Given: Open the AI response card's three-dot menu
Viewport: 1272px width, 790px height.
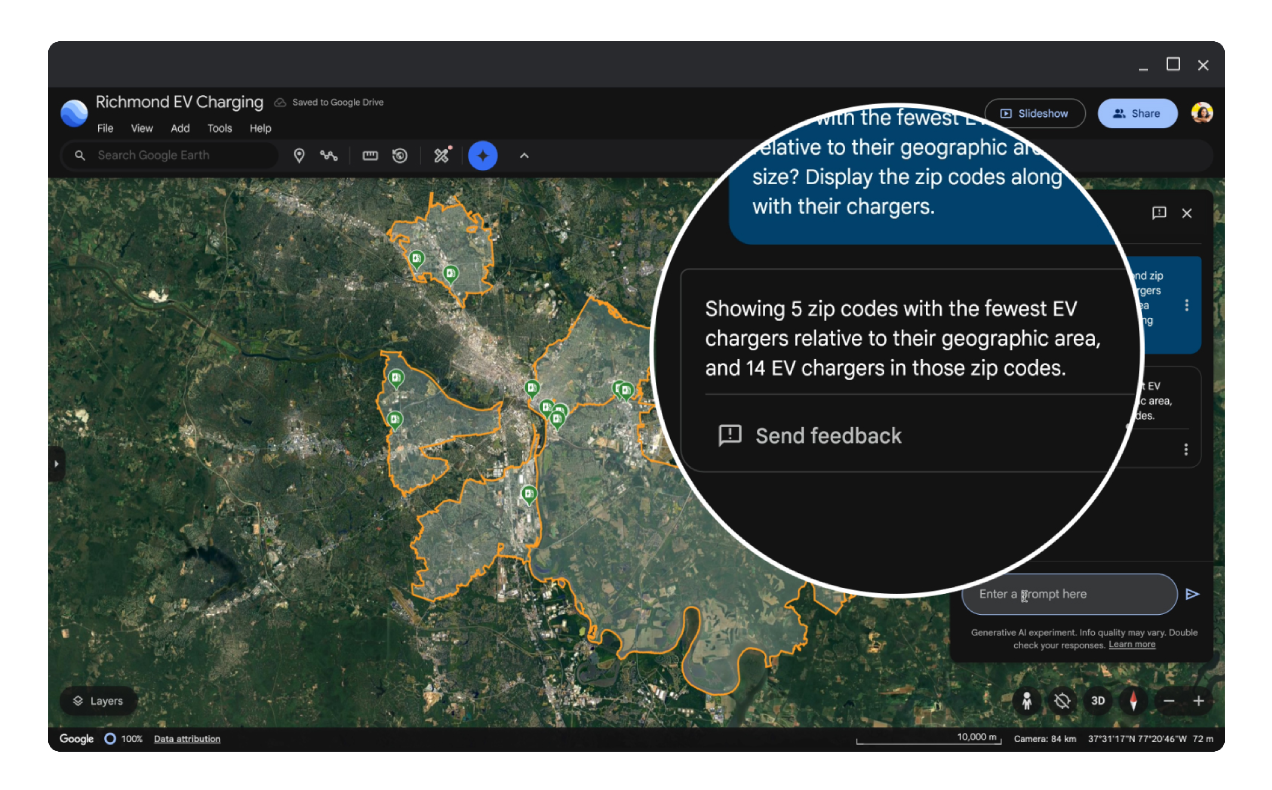Looking at the screenshot, I should click(1186, 450).
